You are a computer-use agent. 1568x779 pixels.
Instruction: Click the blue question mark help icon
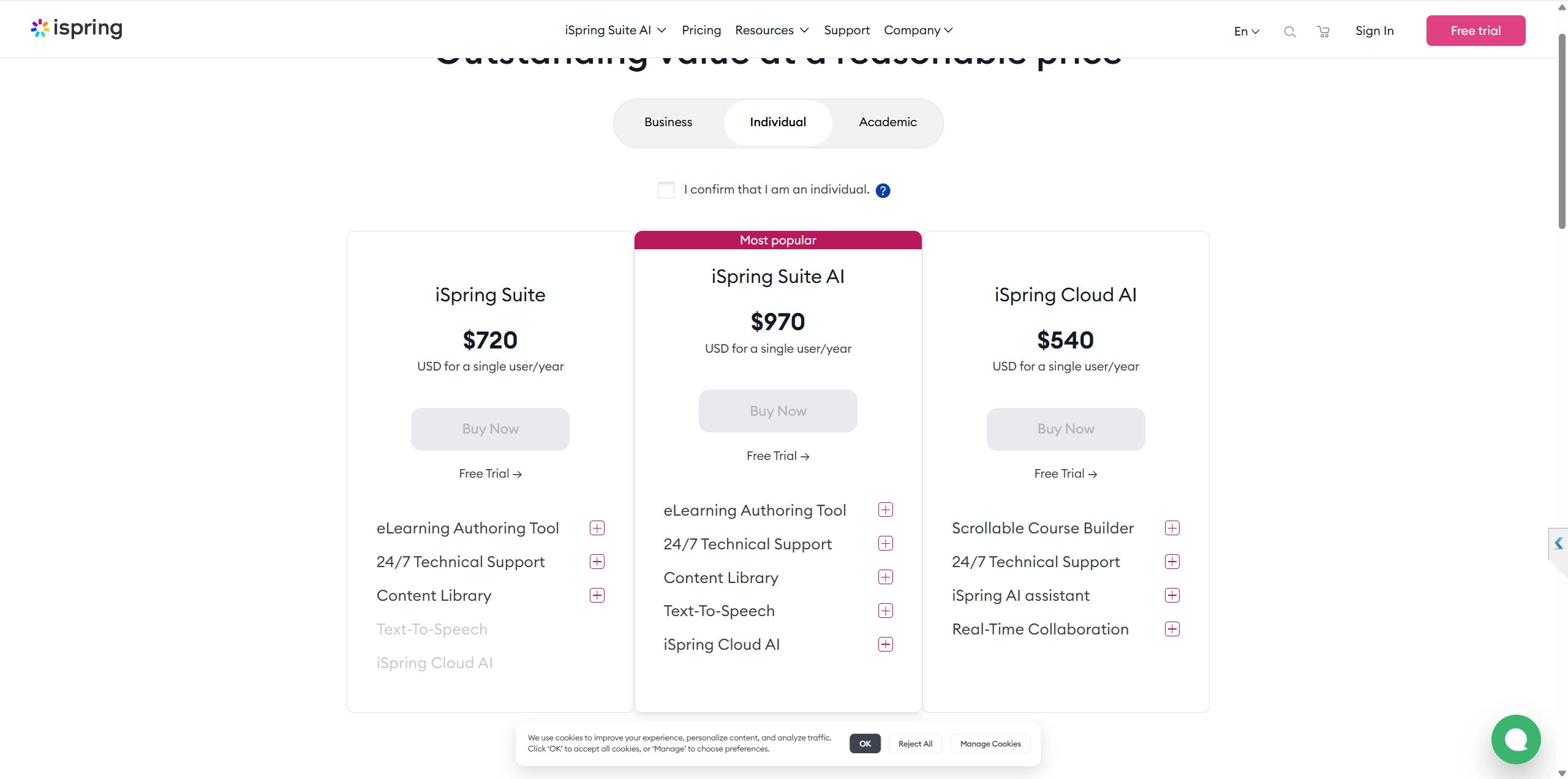[883, 190]
